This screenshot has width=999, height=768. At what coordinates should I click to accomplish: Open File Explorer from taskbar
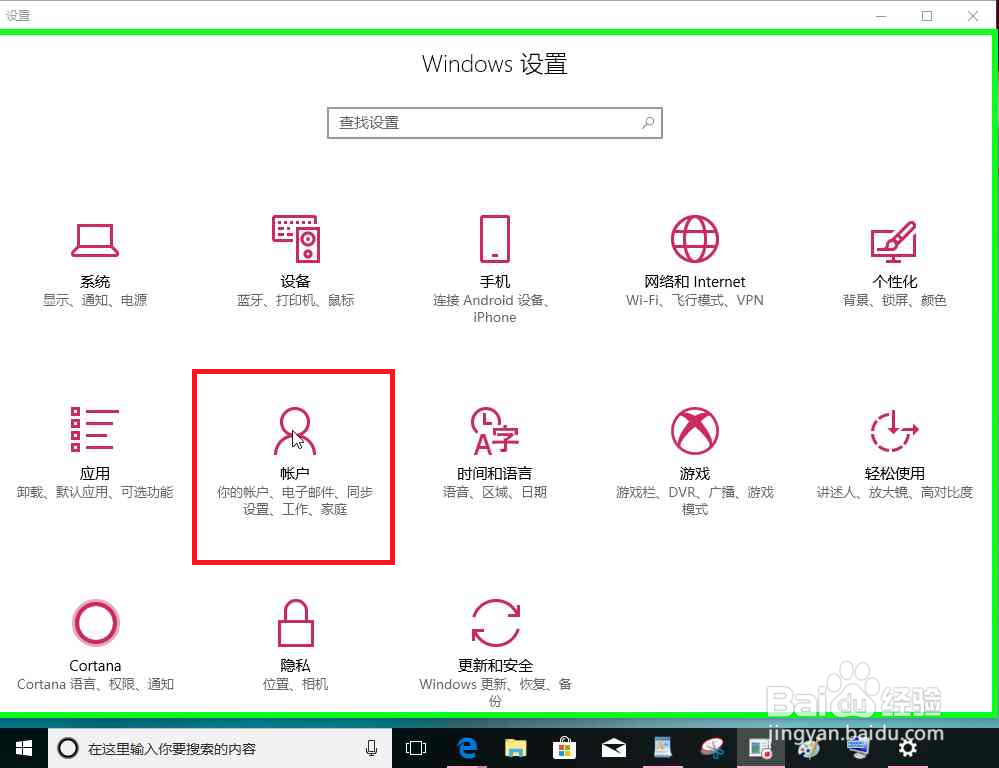(515, 748)
